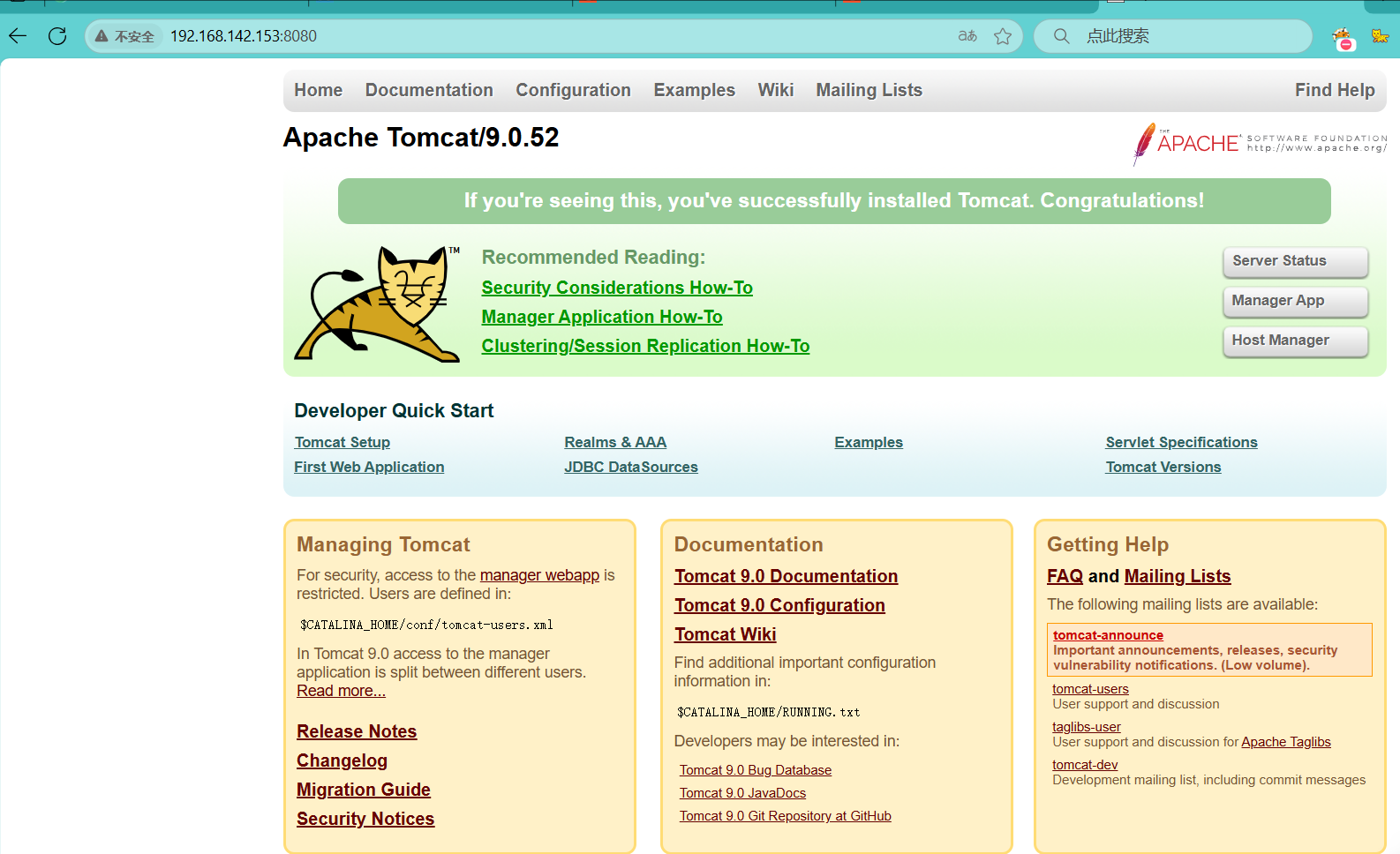1400x854 pixels.
Task: Click $CATALINA_HOME/RUNNING.txt path text
Action: (x=768, y=712)
